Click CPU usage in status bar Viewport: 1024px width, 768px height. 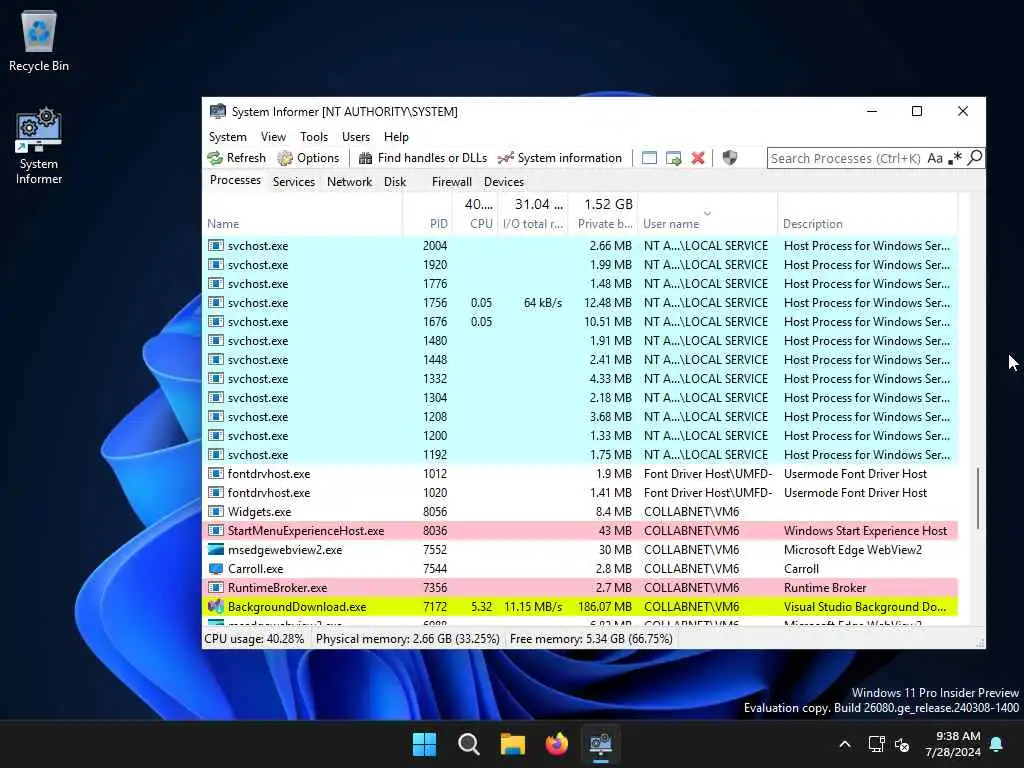click(x=254, y=639)
